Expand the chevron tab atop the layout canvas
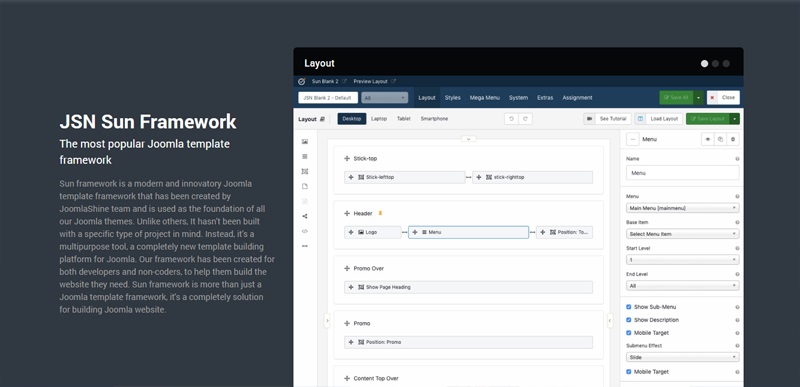 (468, 139)
